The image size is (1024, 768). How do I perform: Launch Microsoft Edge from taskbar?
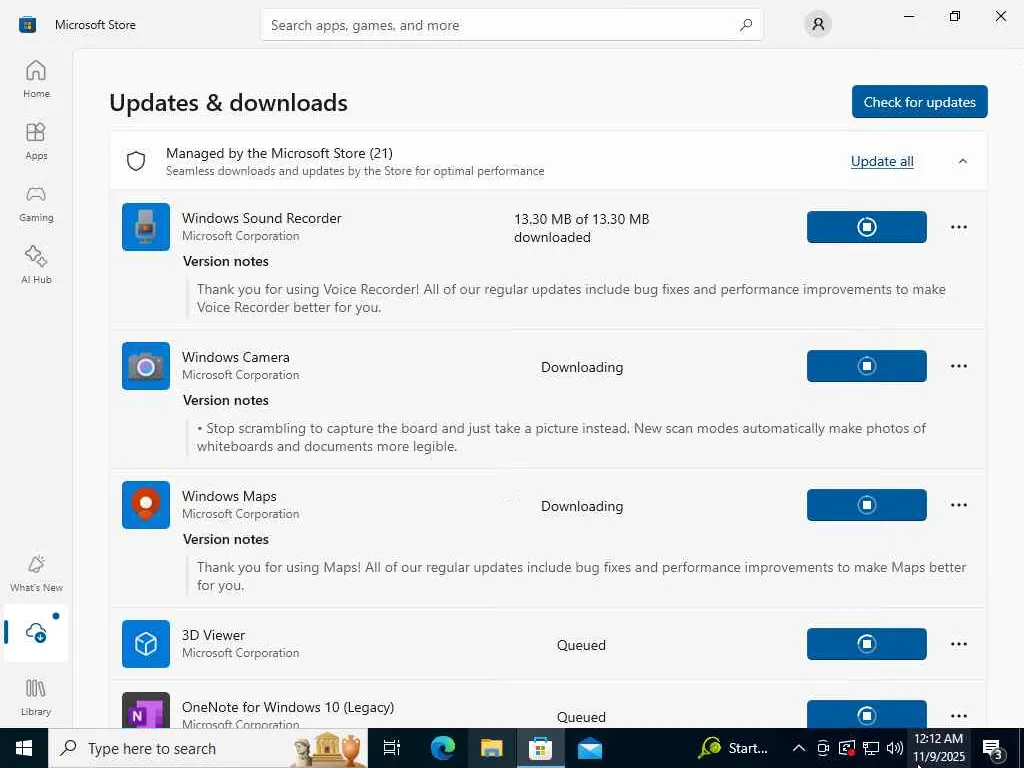pos(443,748)
